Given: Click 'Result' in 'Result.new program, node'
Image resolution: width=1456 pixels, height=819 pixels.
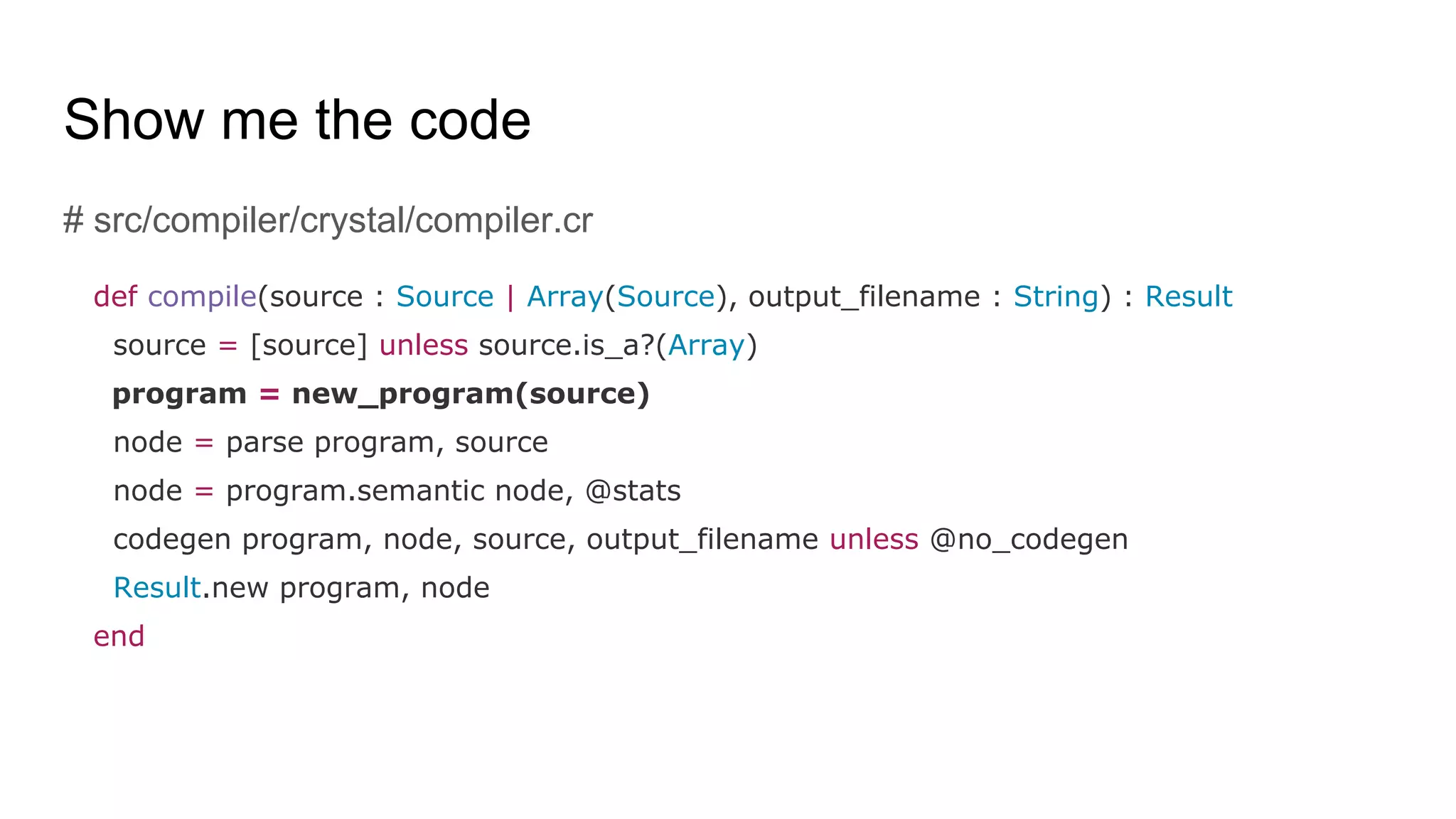Looking at the screenshot, I should 157,588.
